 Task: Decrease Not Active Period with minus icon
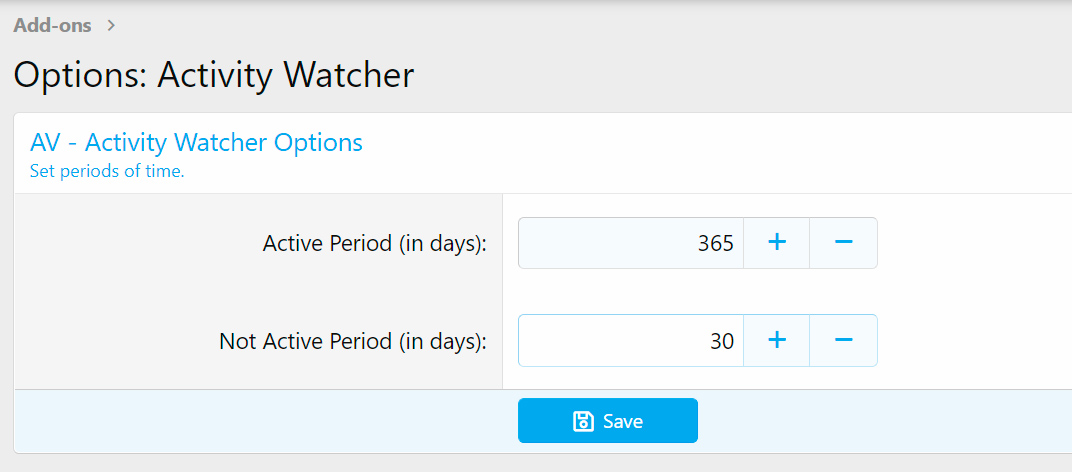click(x=843, y=341)
